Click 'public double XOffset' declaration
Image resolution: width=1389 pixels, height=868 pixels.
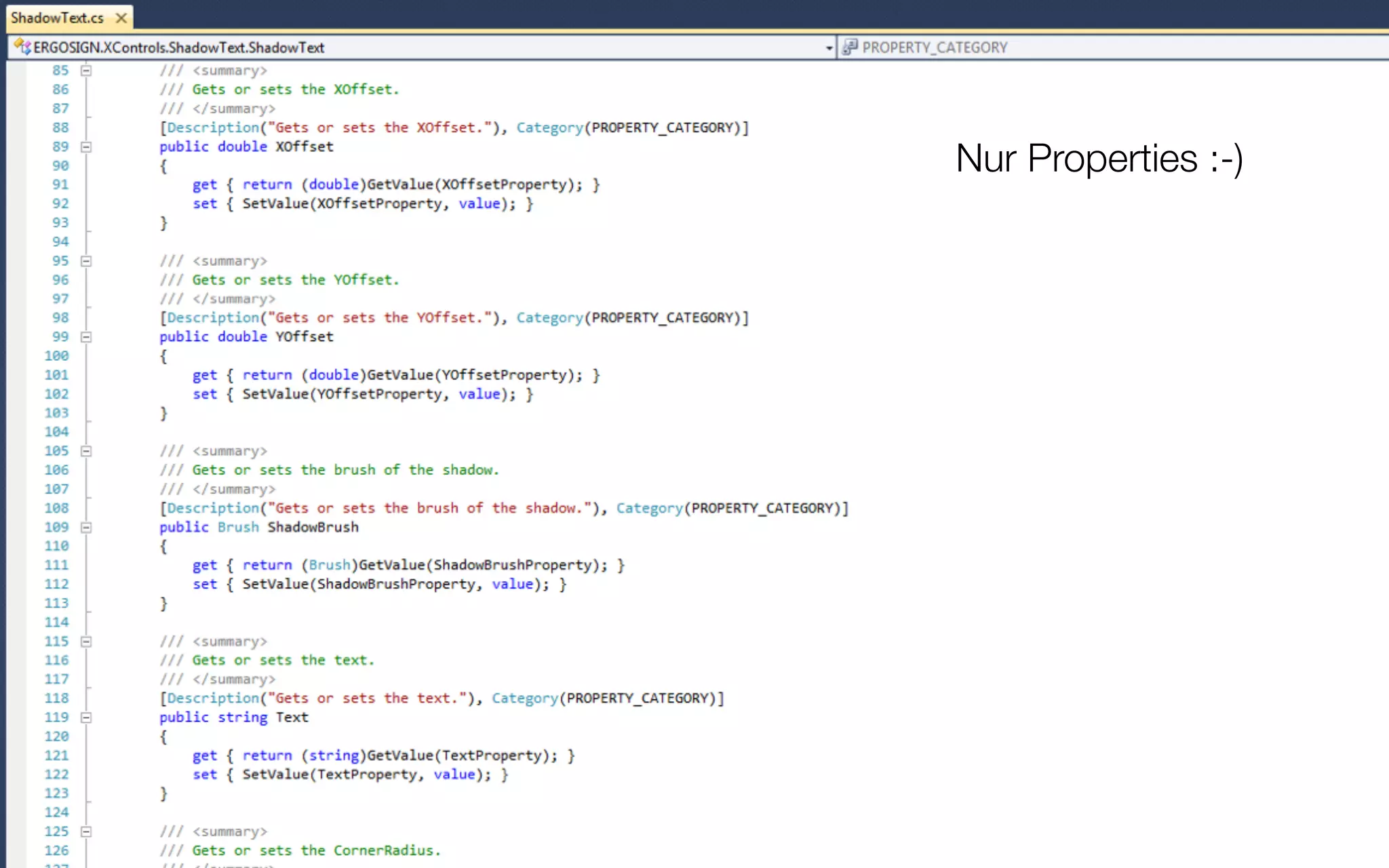[246, 146]
